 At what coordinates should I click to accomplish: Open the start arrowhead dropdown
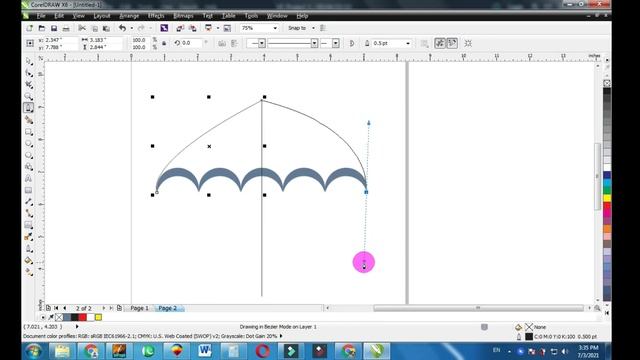262,43
